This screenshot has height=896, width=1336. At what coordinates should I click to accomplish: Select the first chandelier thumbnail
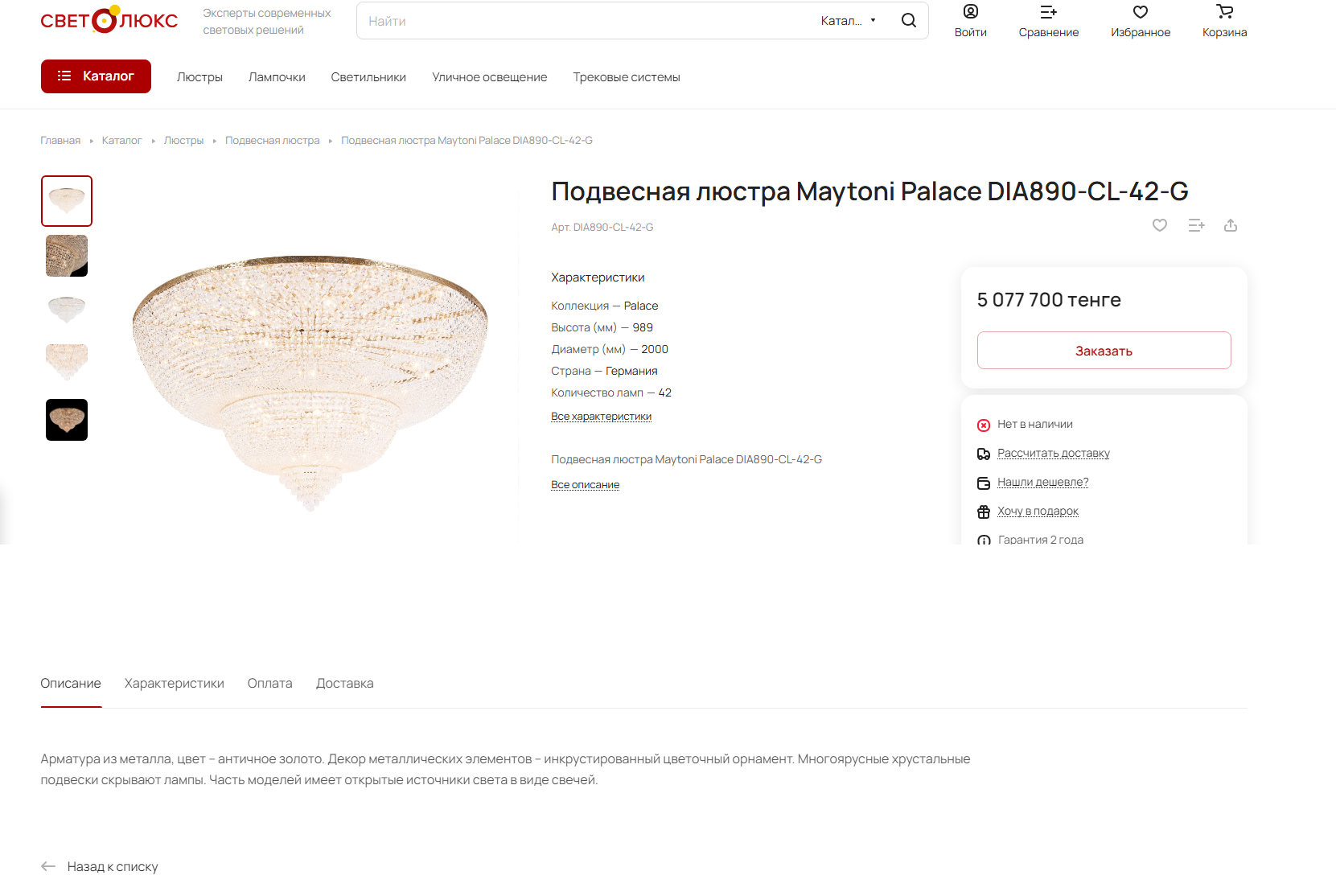click(x=67, y=201)
